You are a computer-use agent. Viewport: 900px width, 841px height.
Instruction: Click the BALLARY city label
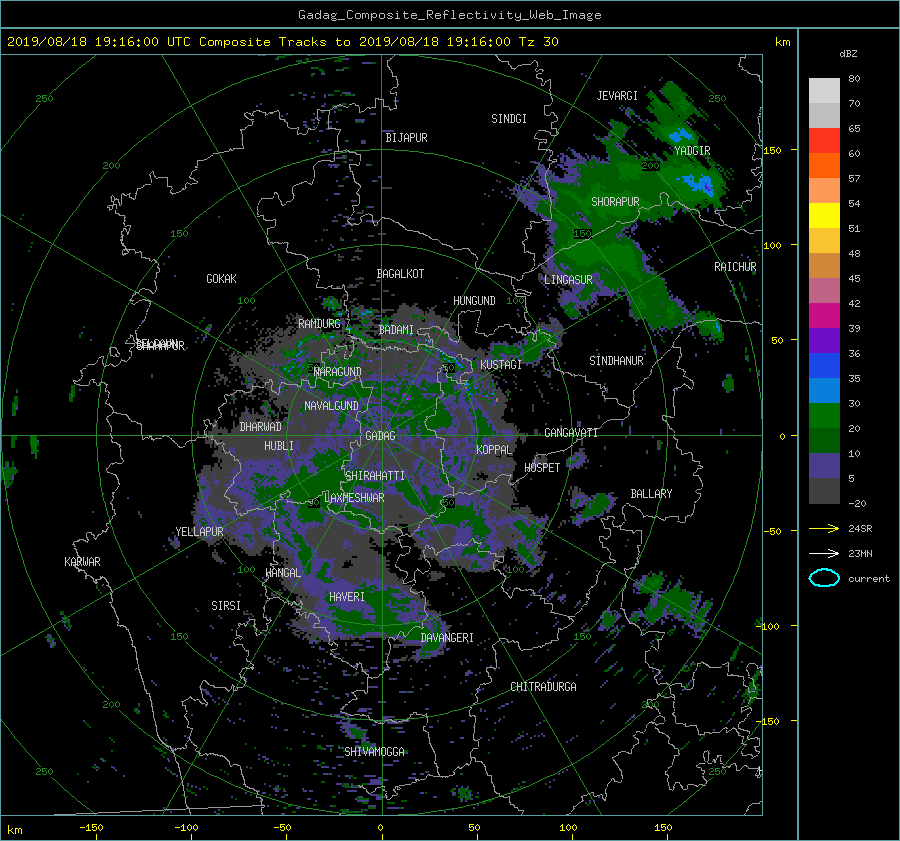pos(651,494)
